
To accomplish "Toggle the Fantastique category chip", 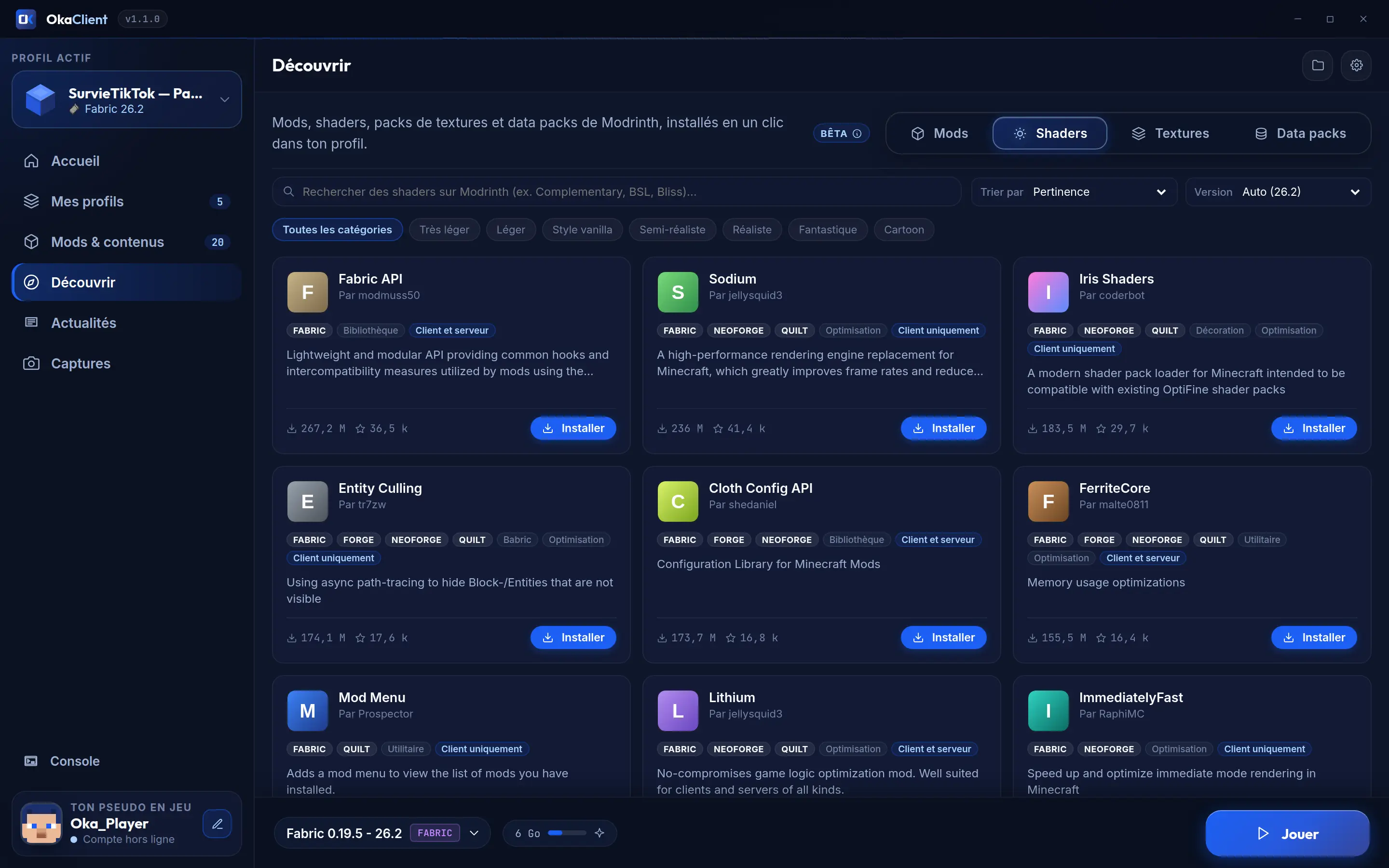I will [828, 230].
